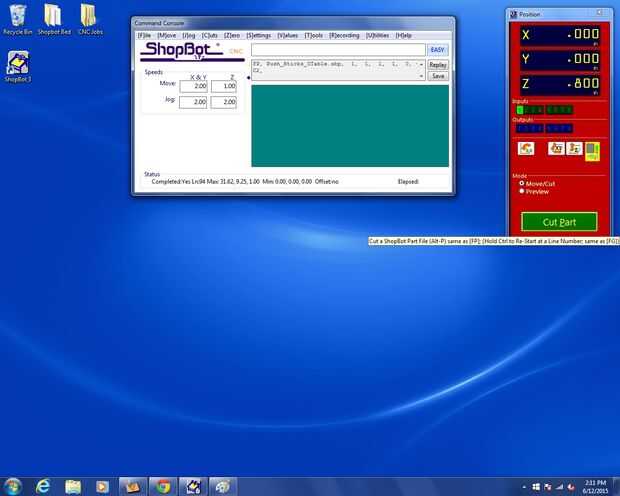Open the Recycle Bin desktop icon
Viewport: 620px width, 496px height.
click(x=17, y=20)
